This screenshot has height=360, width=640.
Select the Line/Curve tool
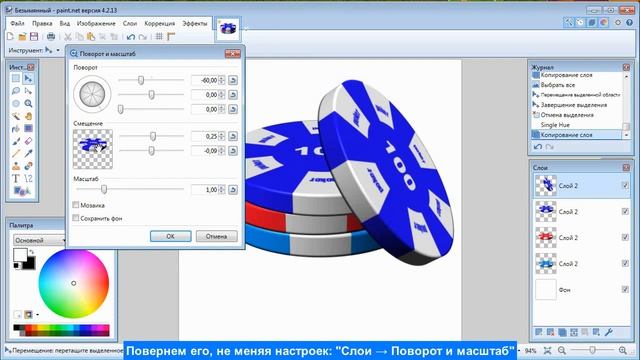[28, 178]
